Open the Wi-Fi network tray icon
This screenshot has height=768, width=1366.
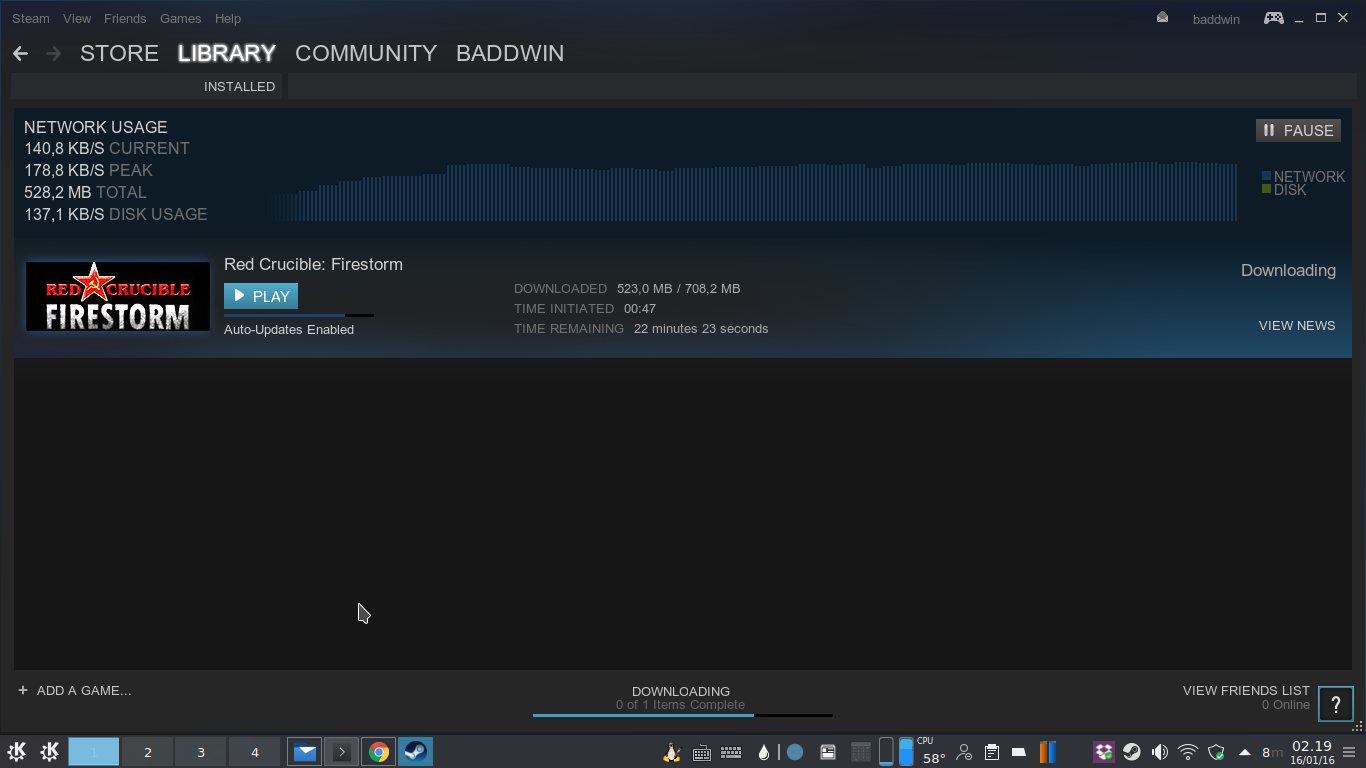click(x=1188, y=752)
